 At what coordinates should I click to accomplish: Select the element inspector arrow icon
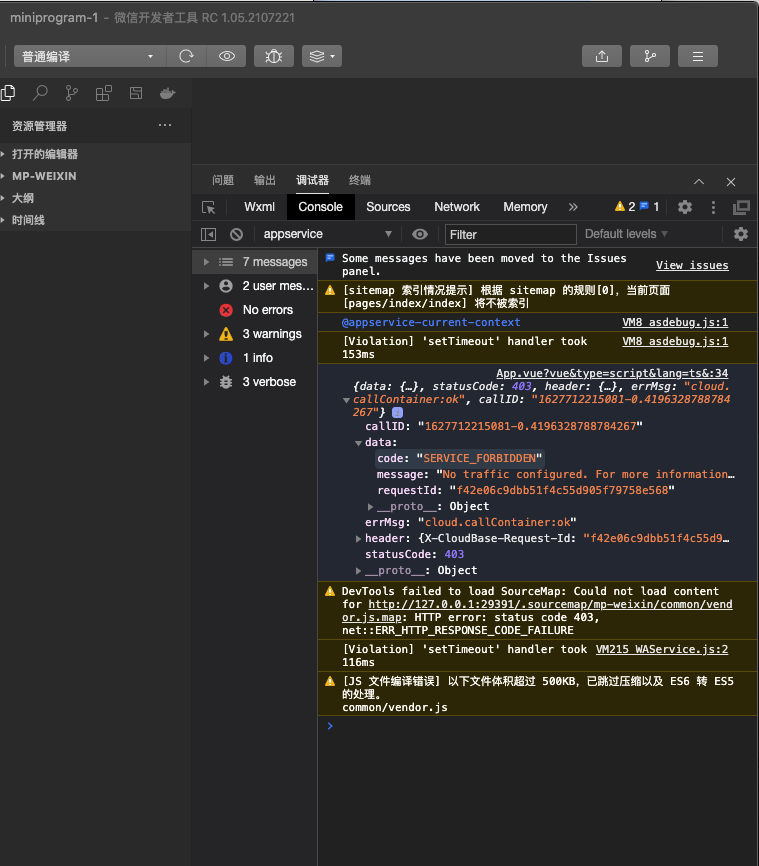tap(208, 207)
